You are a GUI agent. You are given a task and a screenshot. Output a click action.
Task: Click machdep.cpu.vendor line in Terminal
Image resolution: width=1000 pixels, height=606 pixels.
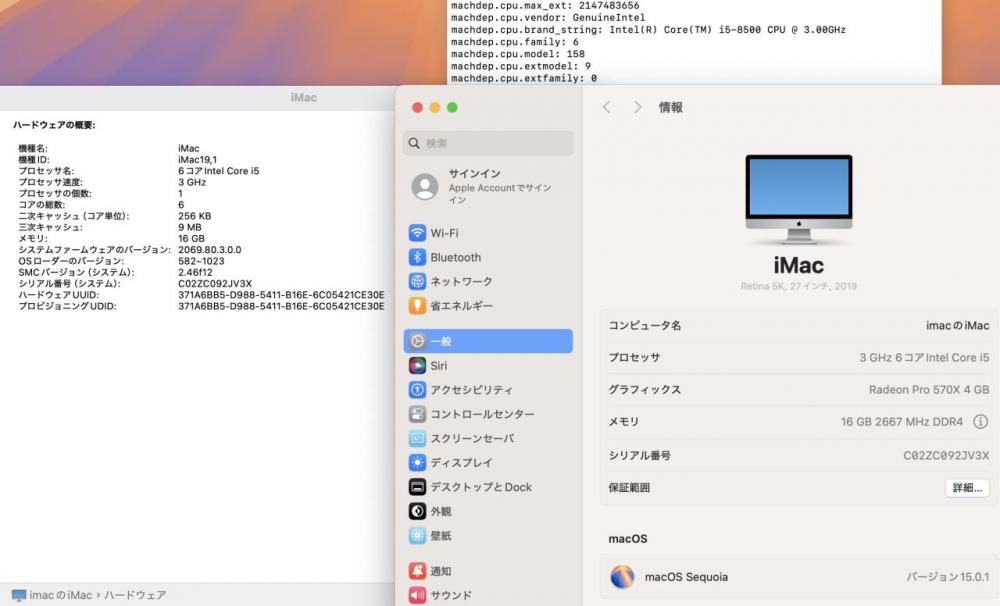click(548, 17)
